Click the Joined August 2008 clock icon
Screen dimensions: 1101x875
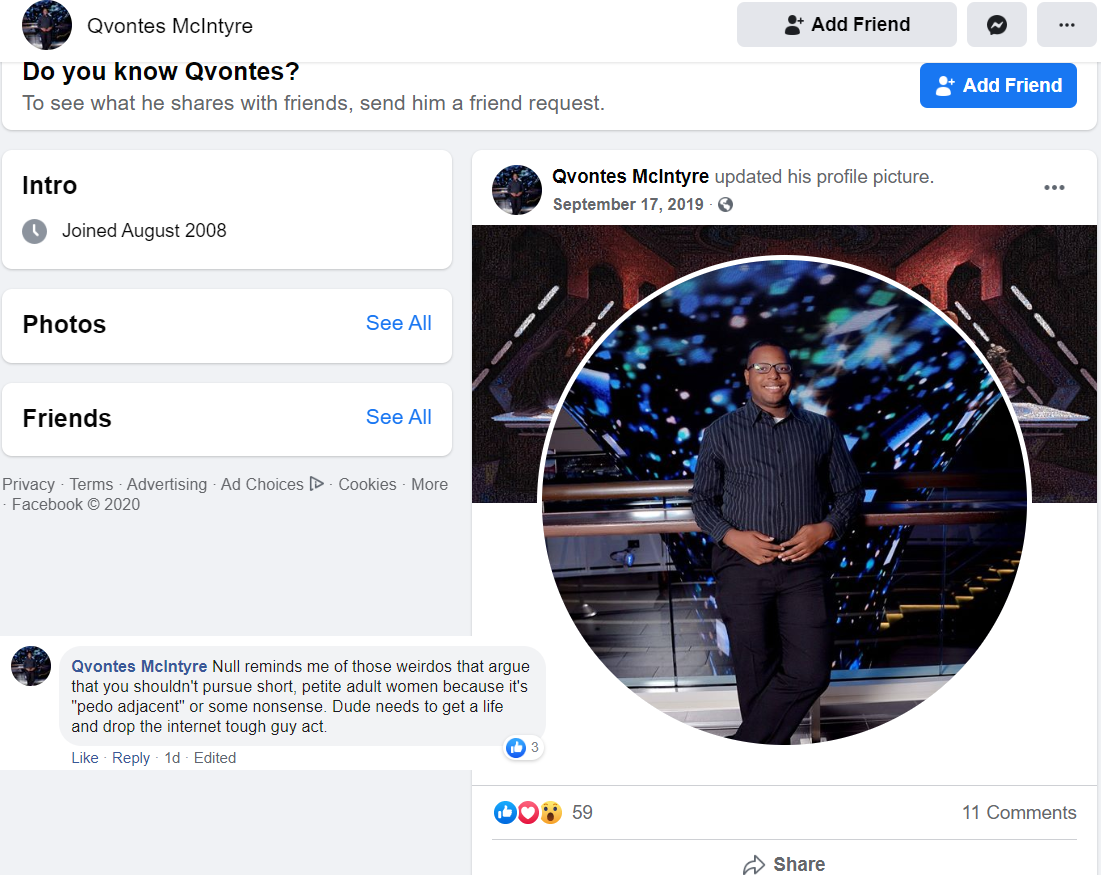34,231
